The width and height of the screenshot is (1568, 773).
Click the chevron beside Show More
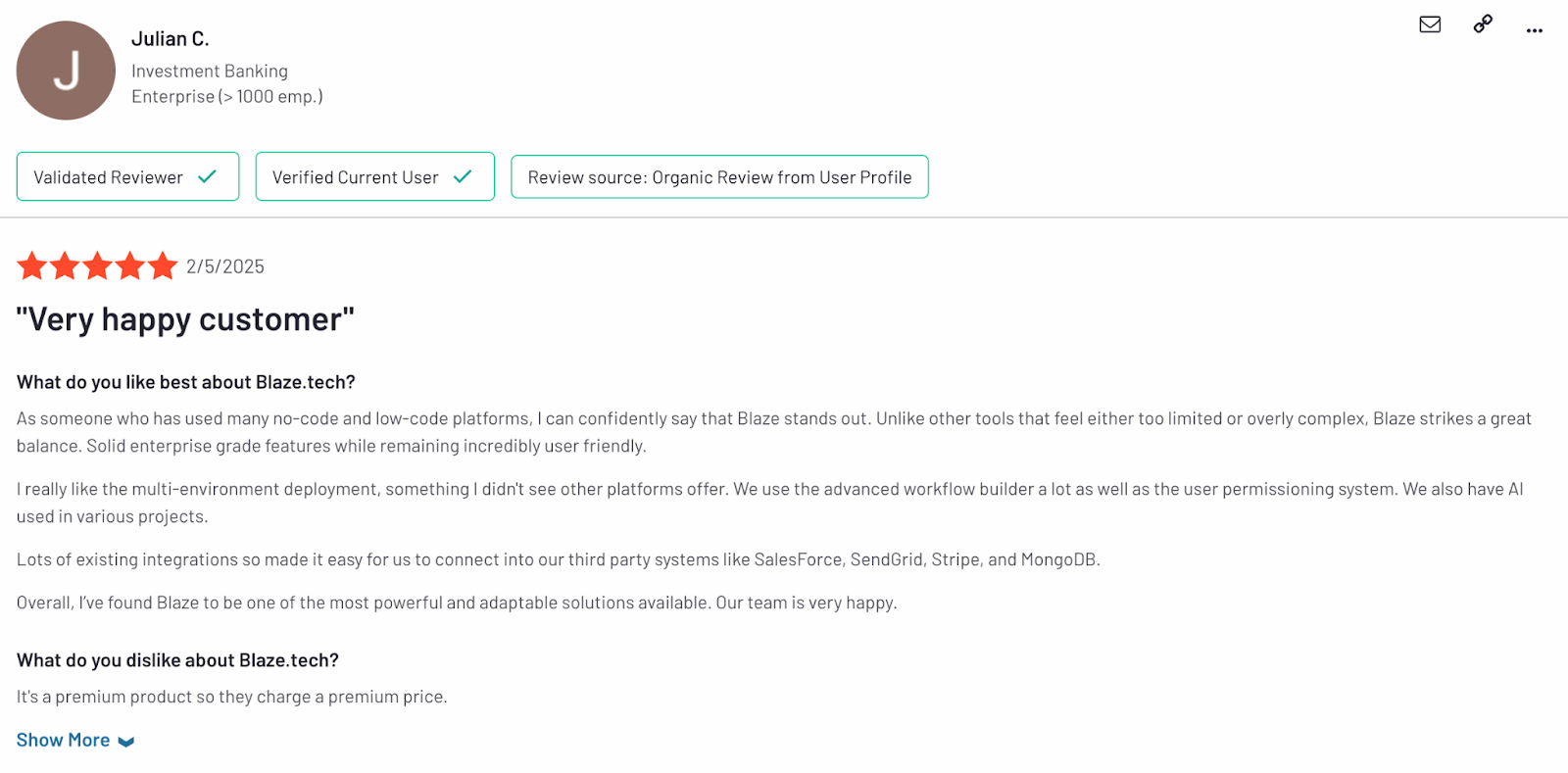125,742
